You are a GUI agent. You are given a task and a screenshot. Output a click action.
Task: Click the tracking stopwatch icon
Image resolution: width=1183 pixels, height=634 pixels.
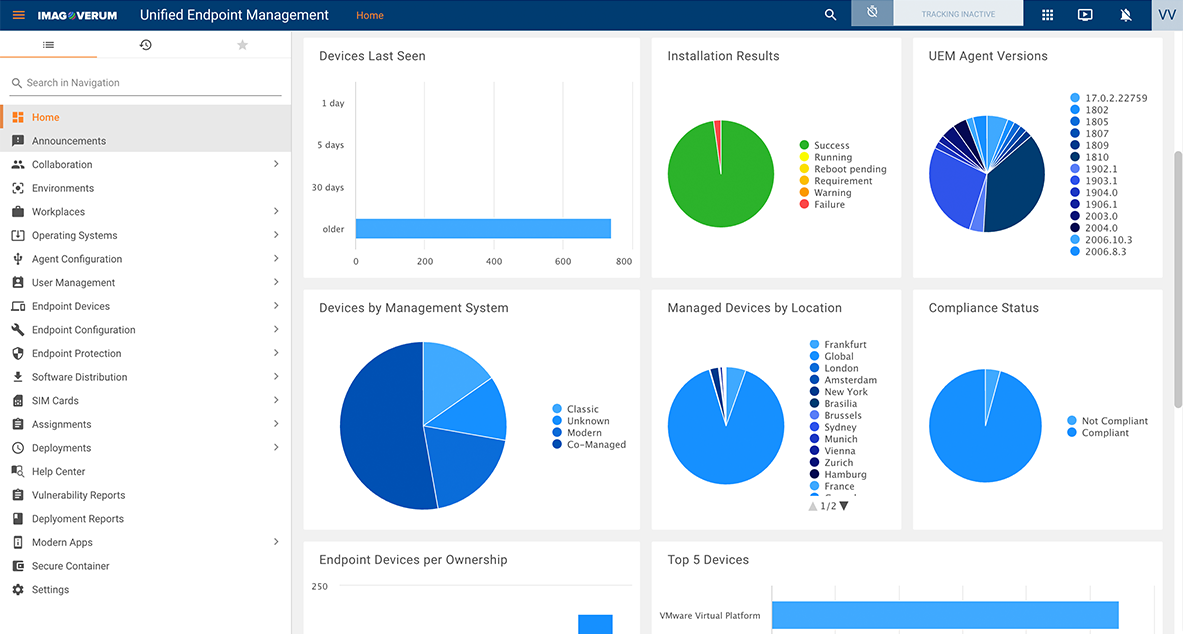(871, 14)
